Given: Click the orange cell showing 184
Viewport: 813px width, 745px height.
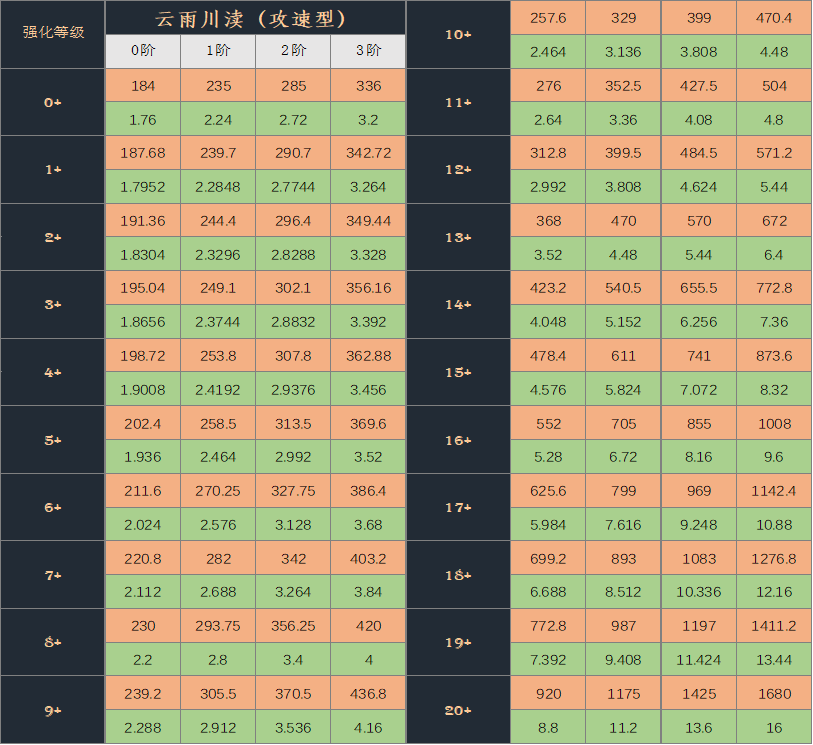Looking at the screenshot, I should coord(143,86).
